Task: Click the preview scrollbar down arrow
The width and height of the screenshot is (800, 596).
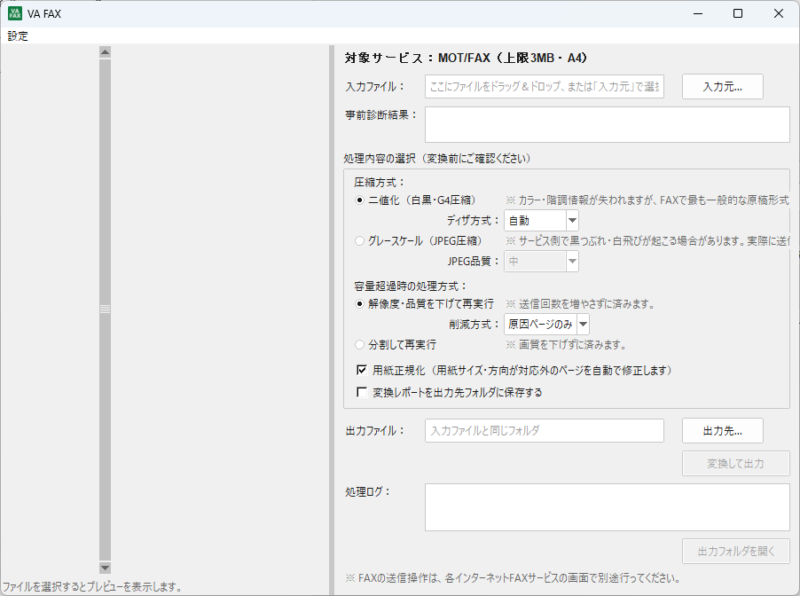Action: [x=105, y=567]
